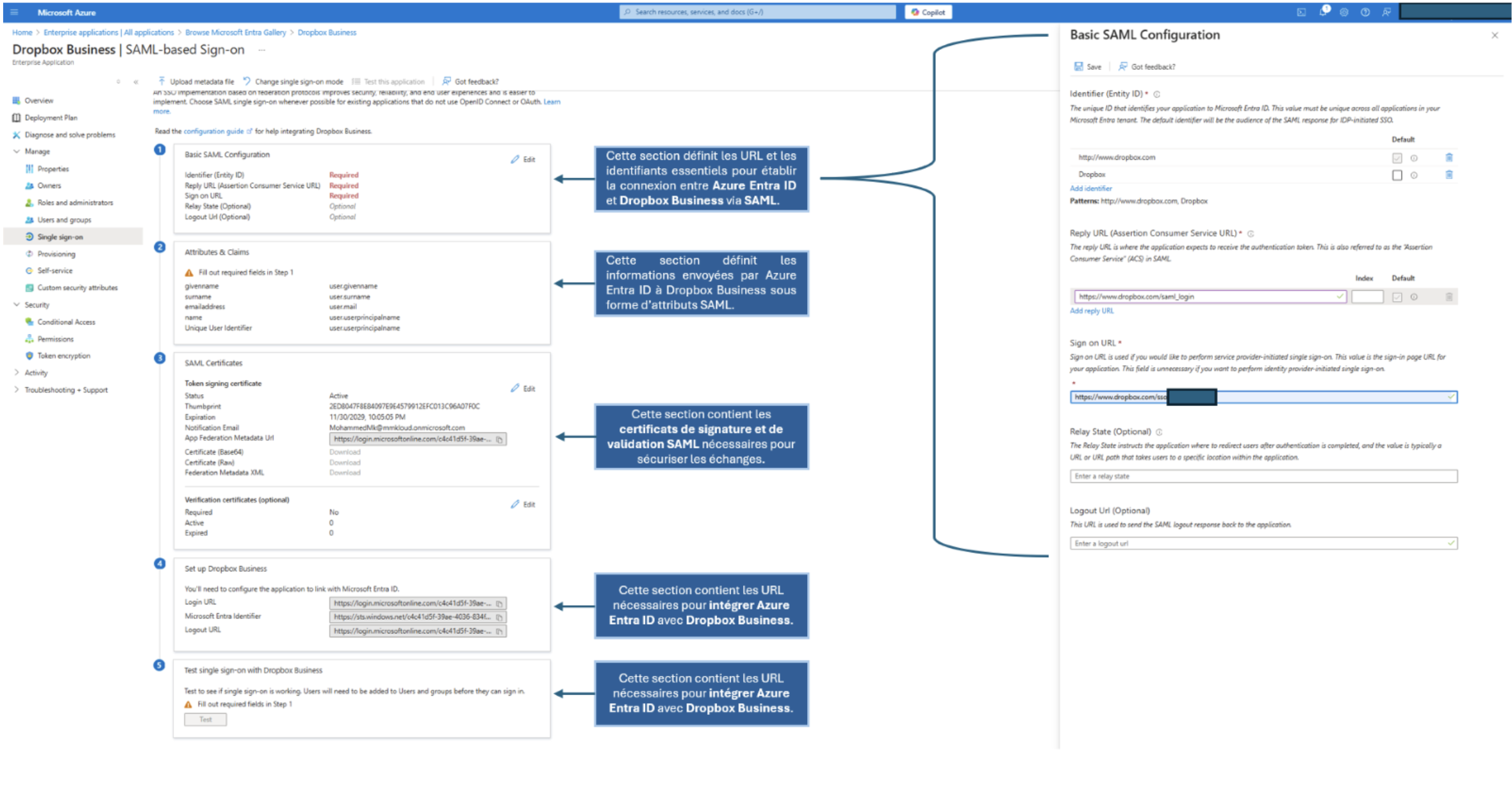The width and height of the screenshot is (1512, 787).
Task: Open the configuration guide link
Action: point(213,131)
